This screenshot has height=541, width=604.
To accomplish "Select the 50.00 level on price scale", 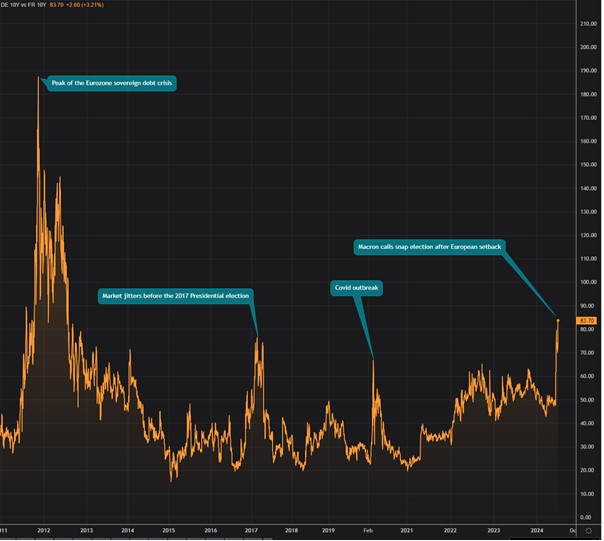I will tap(588, 400).
